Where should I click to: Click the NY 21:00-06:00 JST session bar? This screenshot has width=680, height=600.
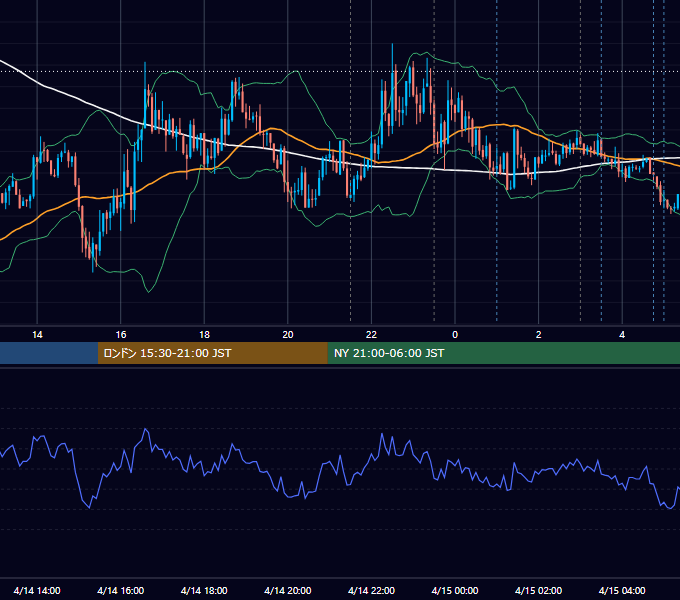[x=503, y=353]
